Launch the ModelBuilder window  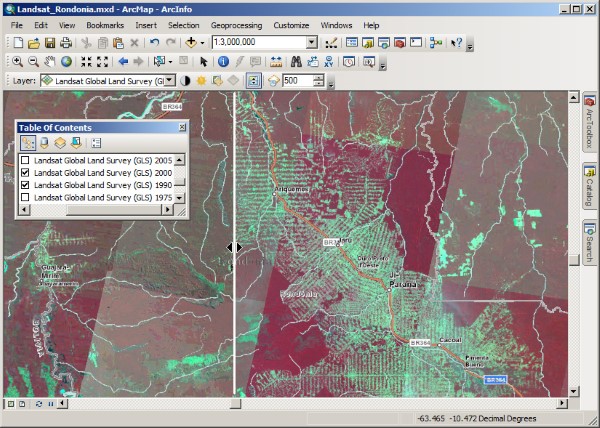pyautogui.click(x=435, y=42)
